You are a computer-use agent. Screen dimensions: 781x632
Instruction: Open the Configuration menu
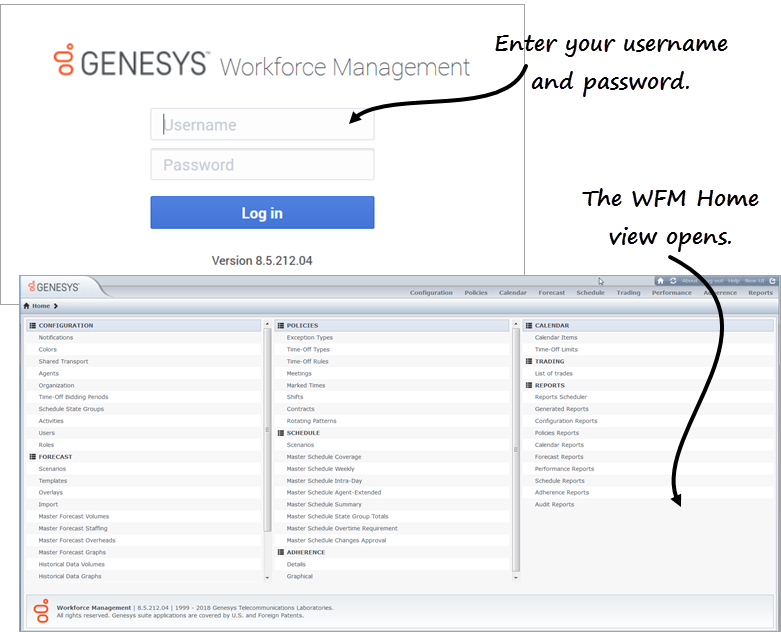[431, 293]
